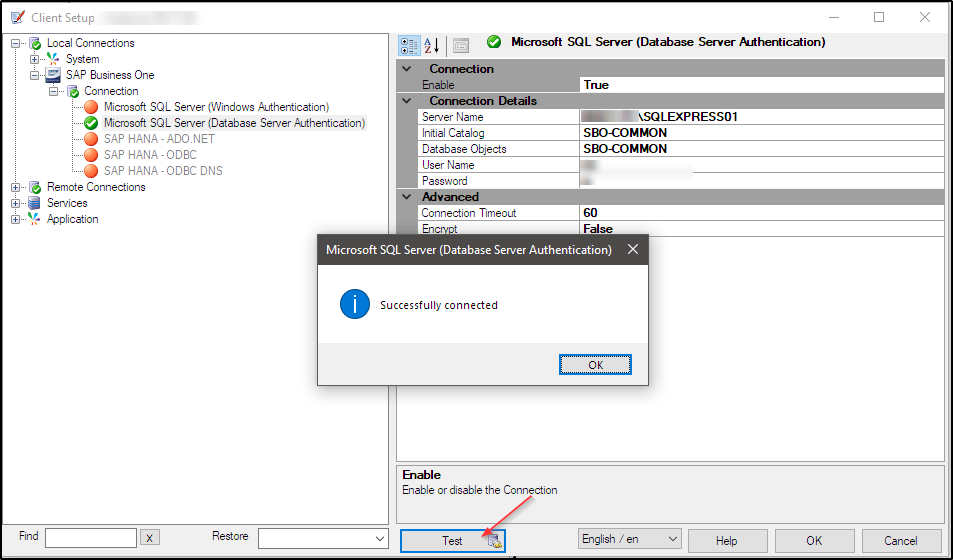Click the Password property label
Viewport: 953px width, 560px height.
coord(444,181)
